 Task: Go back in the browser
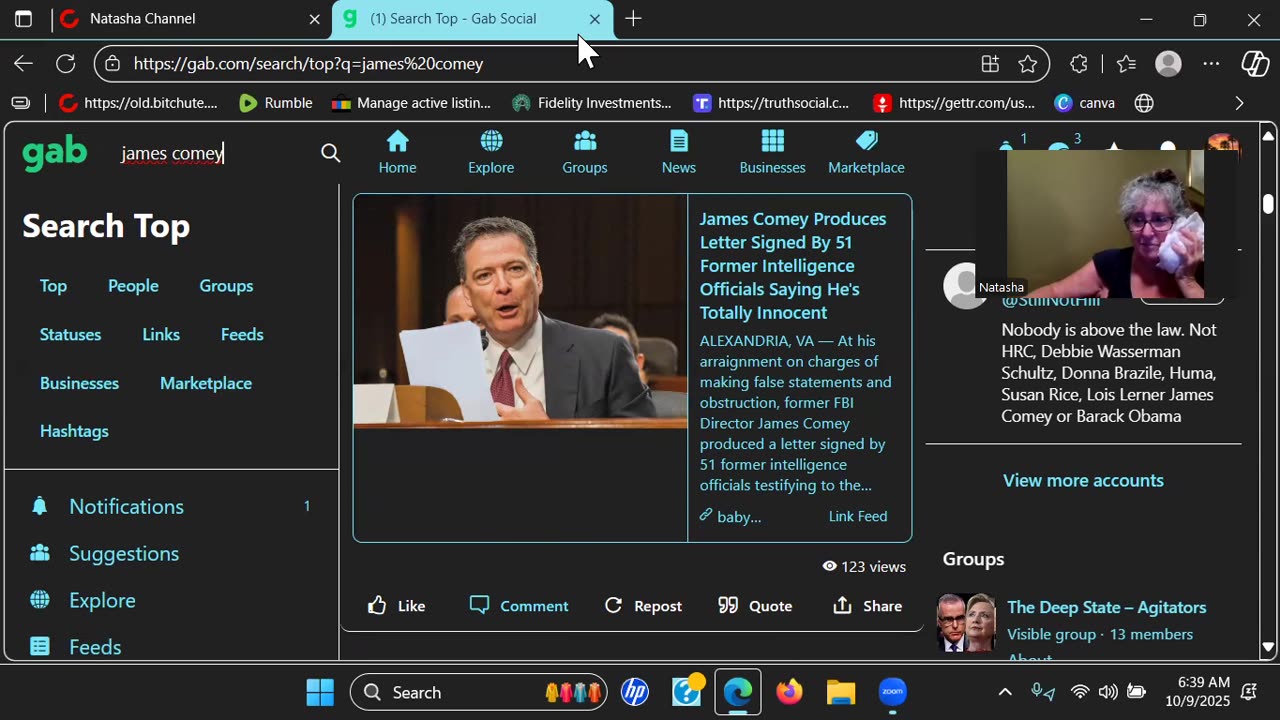point(23,64)
